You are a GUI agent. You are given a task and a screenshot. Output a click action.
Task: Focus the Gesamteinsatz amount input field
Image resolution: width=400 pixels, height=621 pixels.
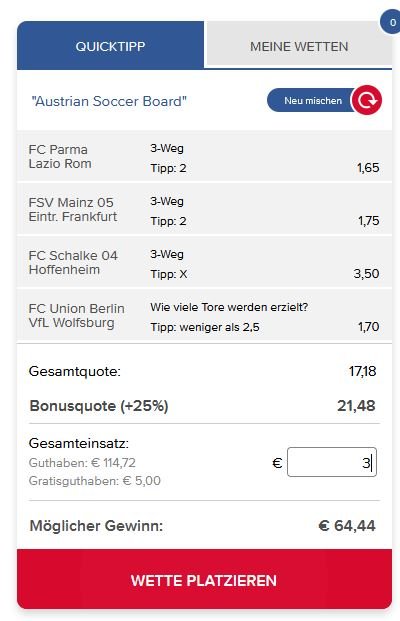pyautogui.click(x=332, y=462)
